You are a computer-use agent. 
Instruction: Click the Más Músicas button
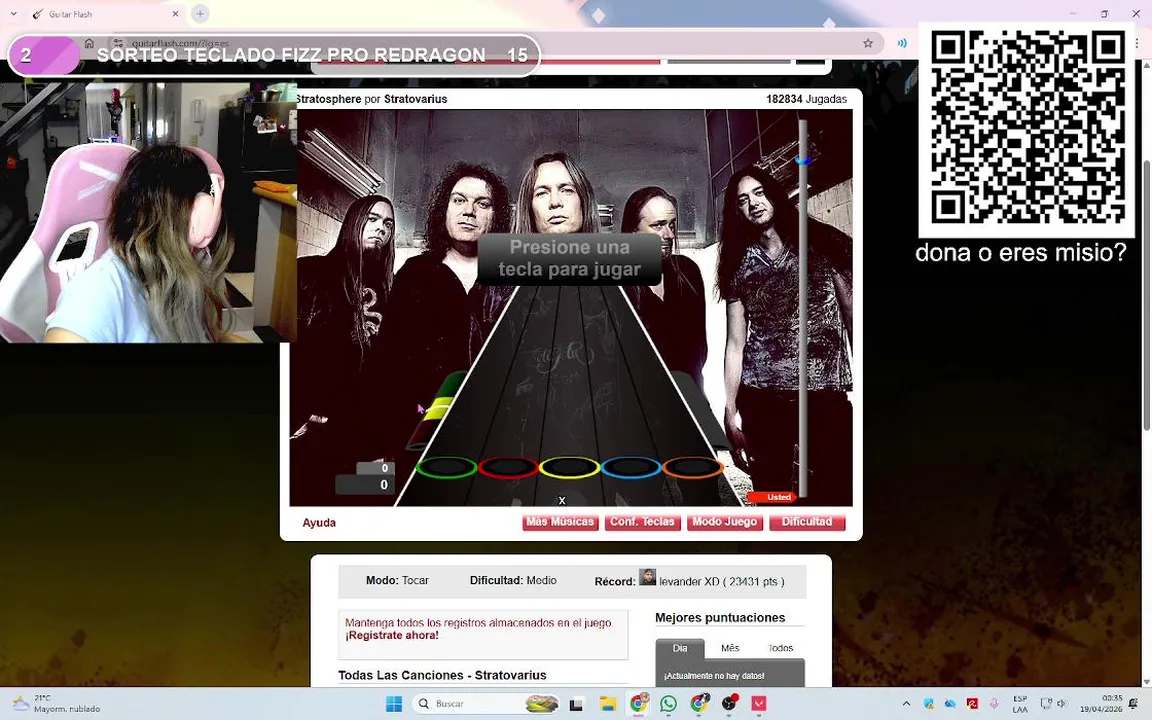(x=560, y=522)
